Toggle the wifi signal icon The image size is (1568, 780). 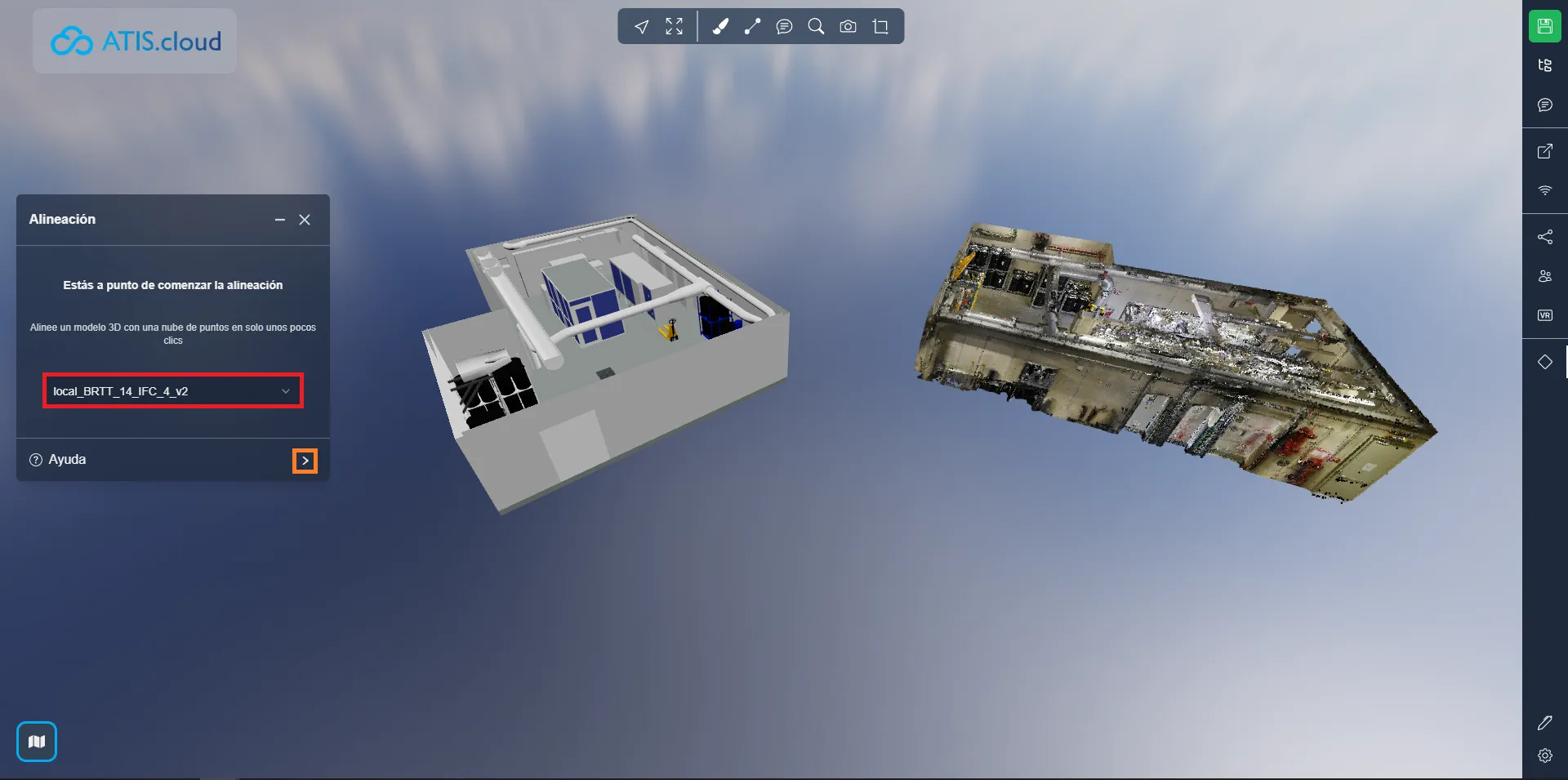1544,190
